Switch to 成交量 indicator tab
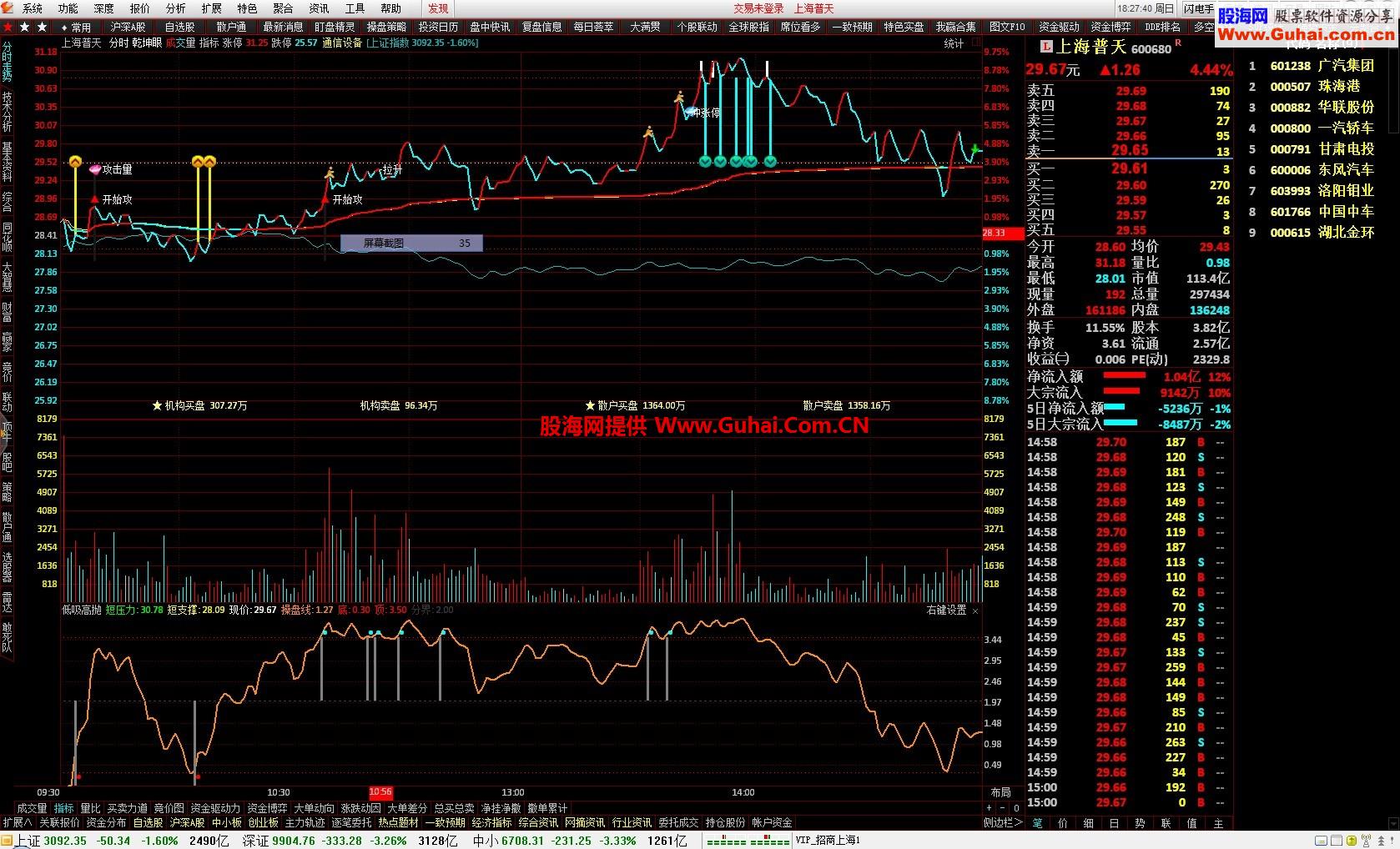1400x849 pixels. coord(32,808)
